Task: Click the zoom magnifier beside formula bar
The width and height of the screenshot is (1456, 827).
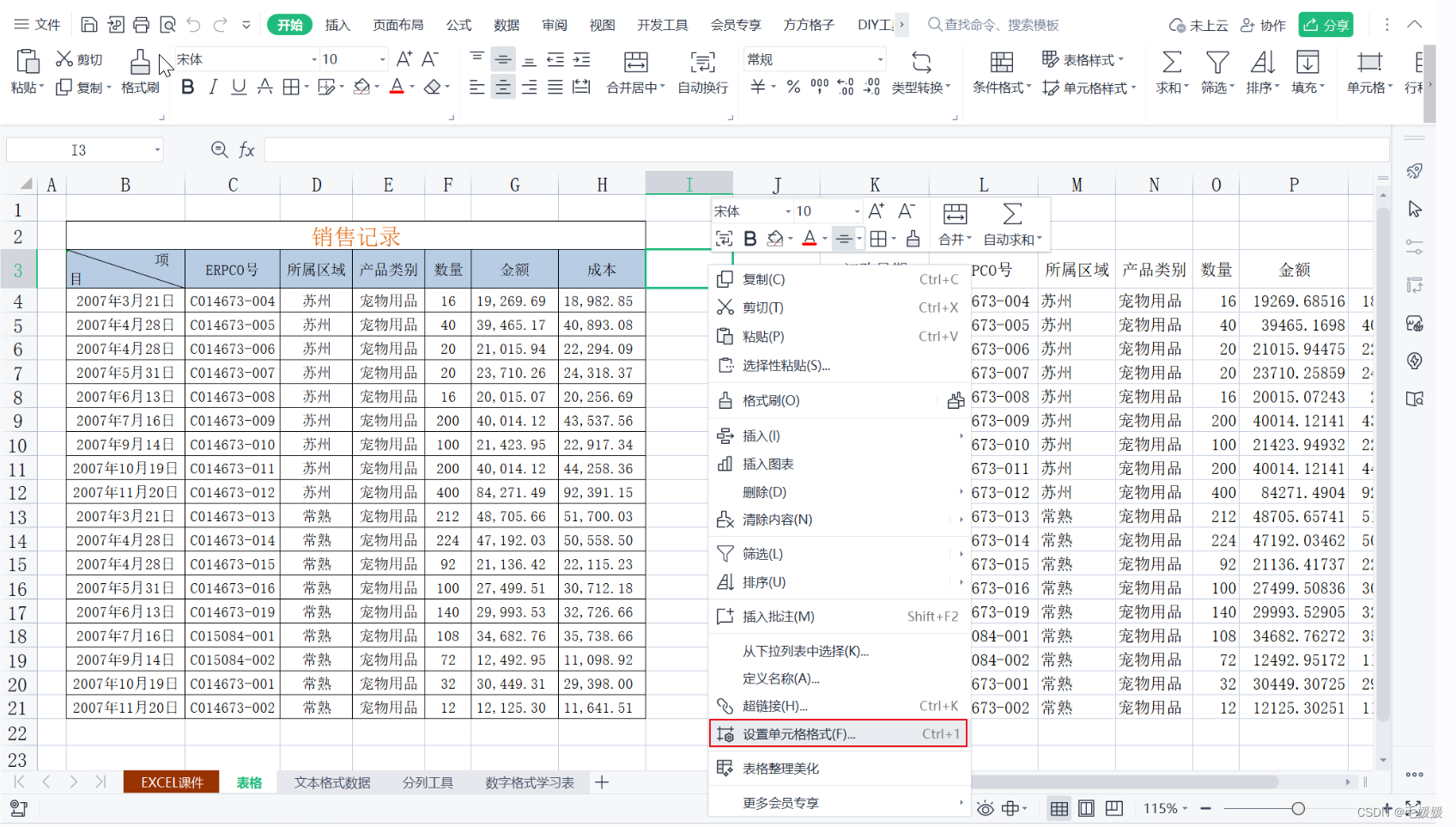Action: pos(220,150)
